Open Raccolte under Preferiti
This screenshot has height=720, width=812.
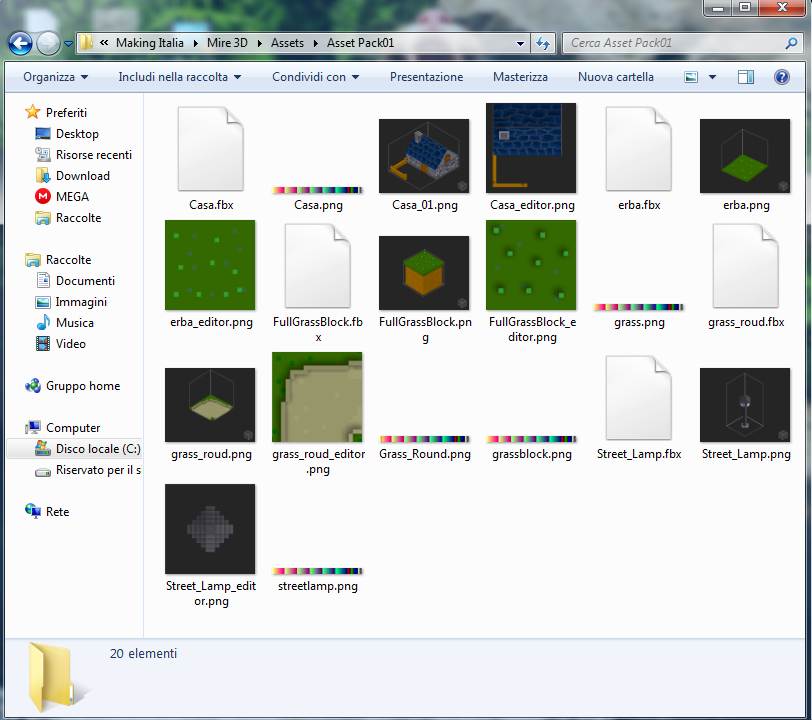point(79,218)
